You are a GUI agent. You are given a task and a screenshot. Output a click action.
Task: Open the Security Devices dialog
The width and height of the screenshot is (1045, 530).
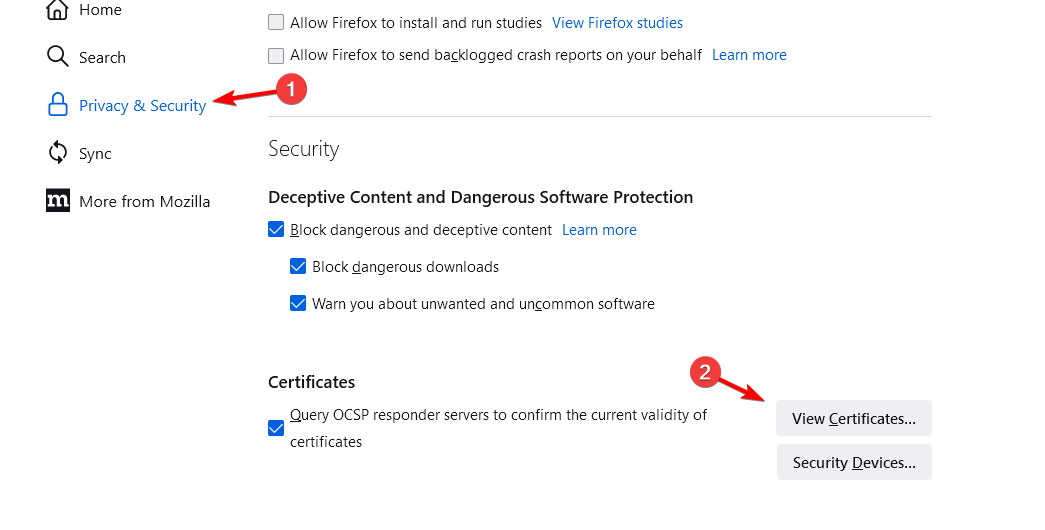(x=854, y=462)
